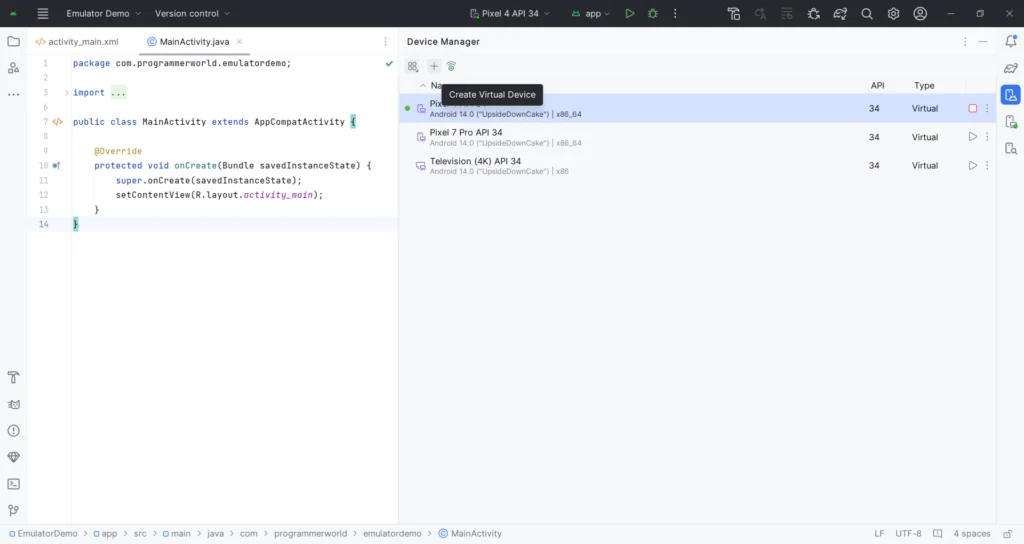This screenshot has width=1024, height=544.
Task: Open the app run configuration dropdown
Action: 590,14
